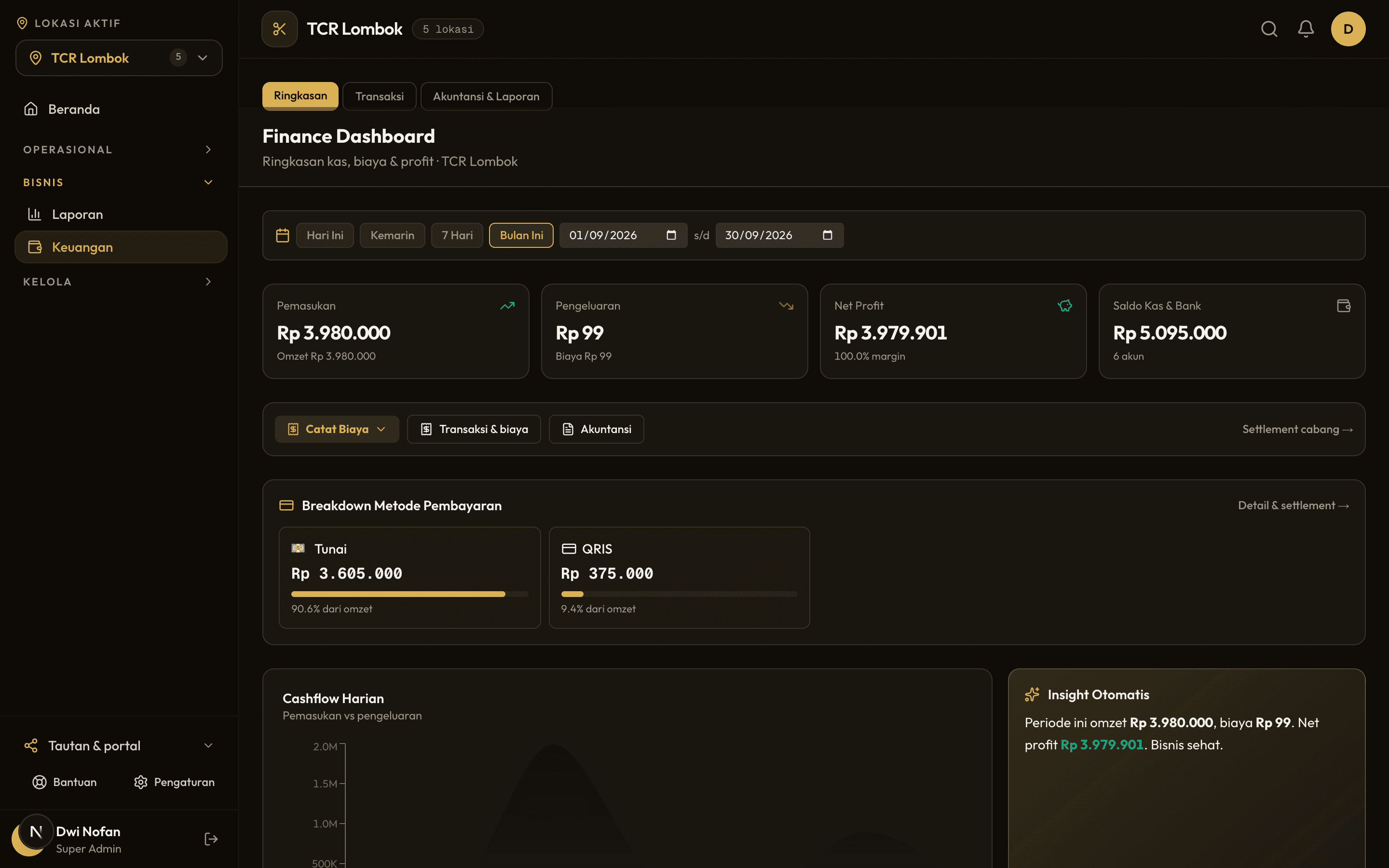1389x868 pixels.
Task: Expand the Kelola section
Action: (120, 281)
